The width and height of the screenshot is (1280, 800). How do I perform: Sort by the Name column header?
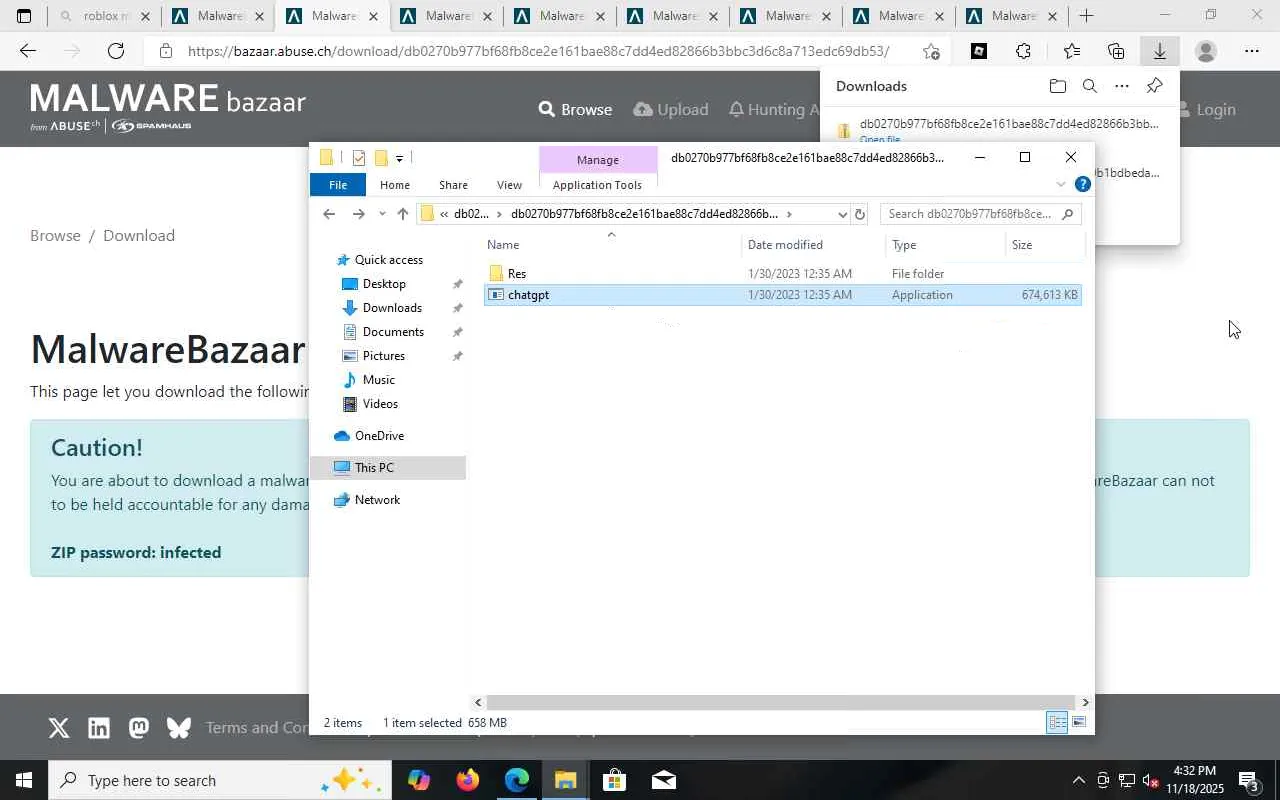(x=612, y=245)
